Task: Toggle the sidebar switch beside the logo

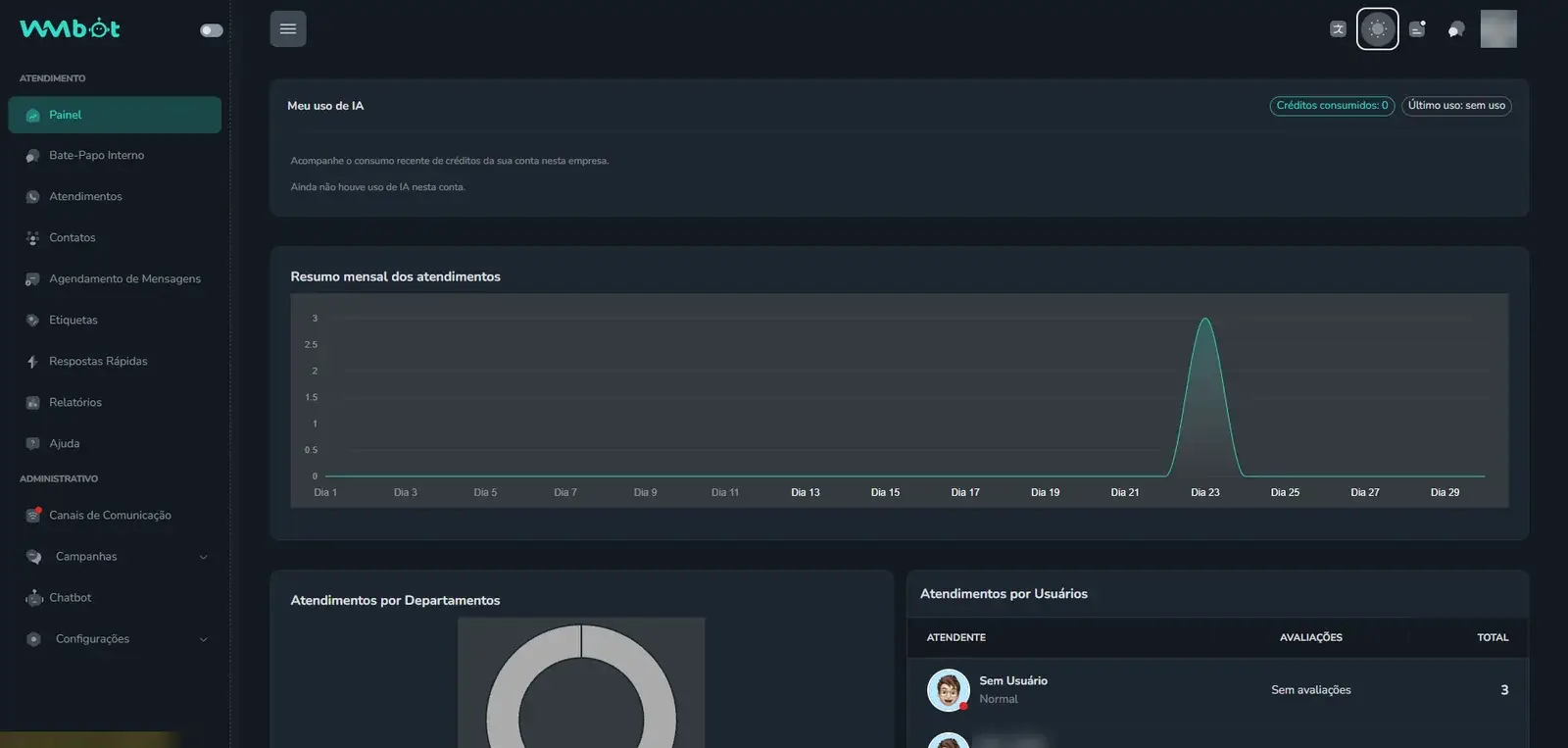Action: (x=211, y=30)
